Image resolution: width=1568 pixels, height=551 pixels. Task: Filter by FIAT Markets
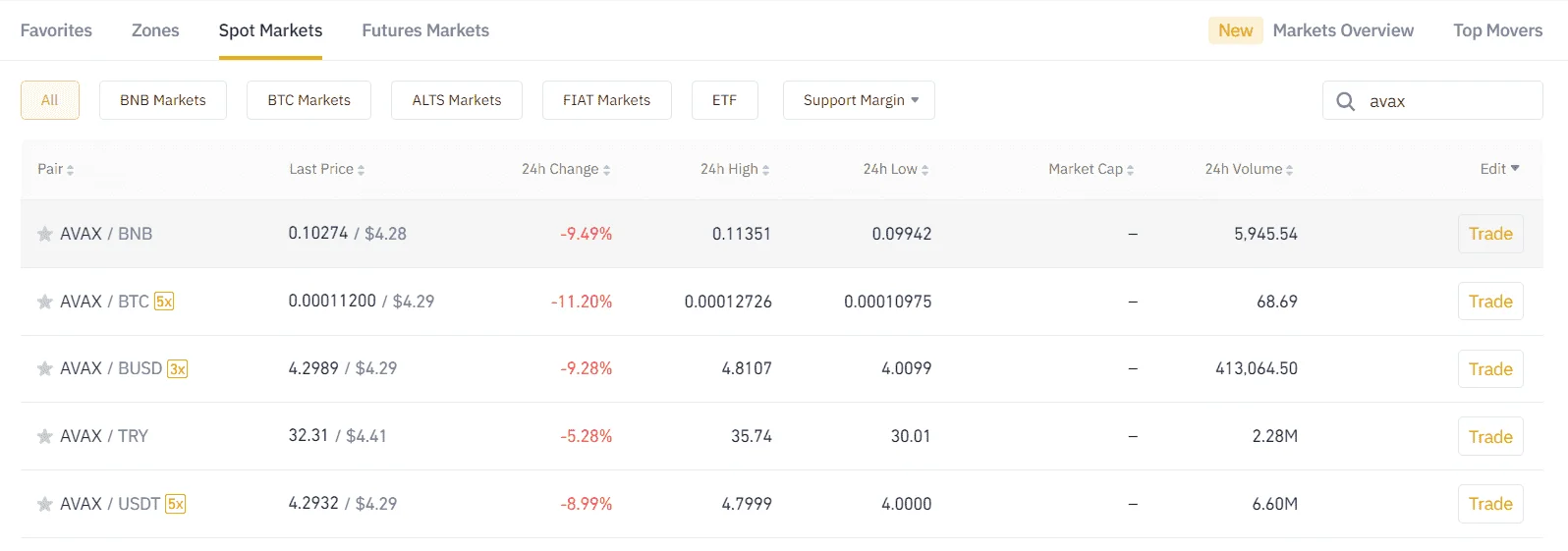(607, 100)
